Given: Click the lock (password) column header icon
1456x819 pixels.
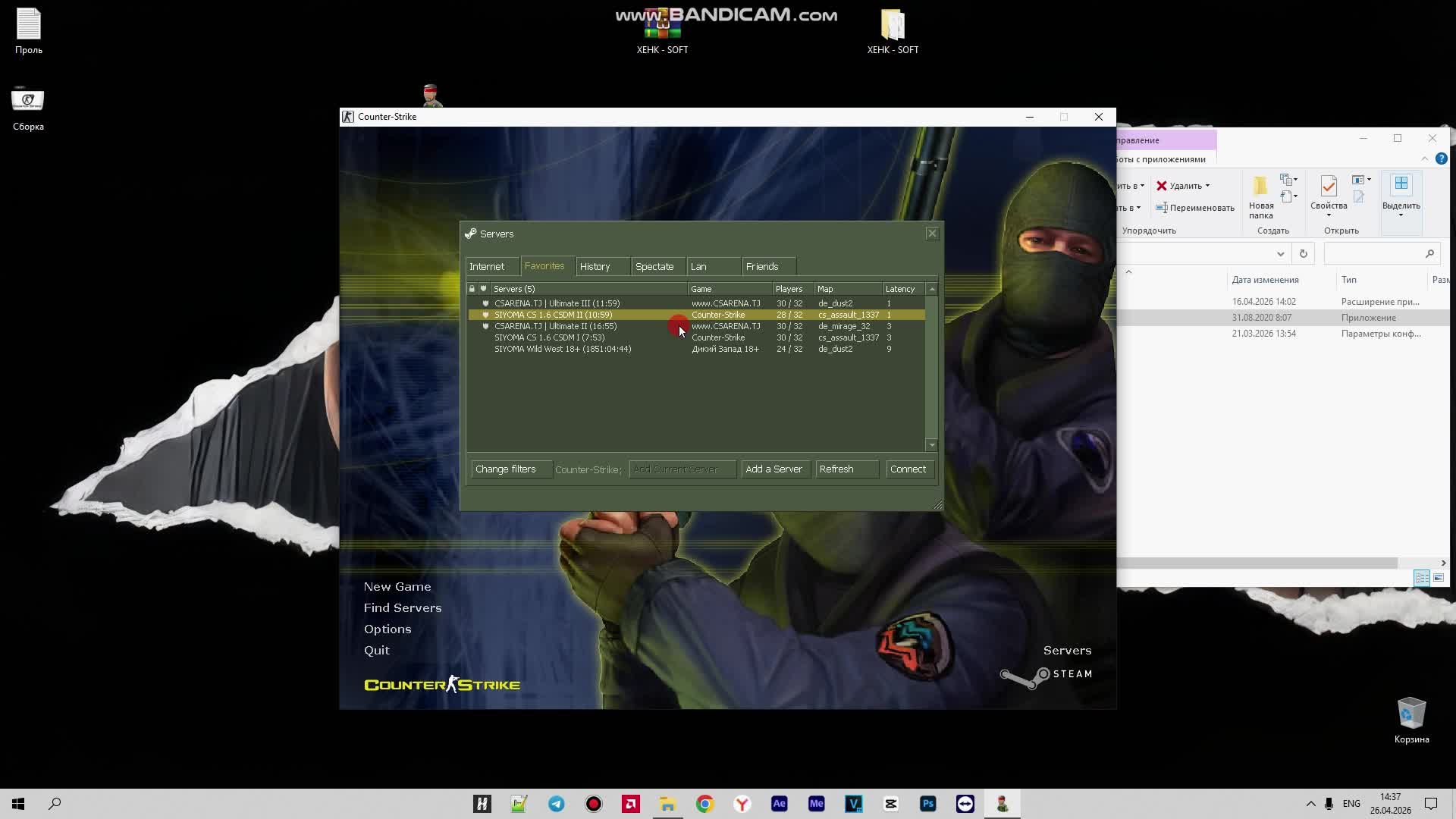Looking at the screenshot, I should (x=472, y=289).
